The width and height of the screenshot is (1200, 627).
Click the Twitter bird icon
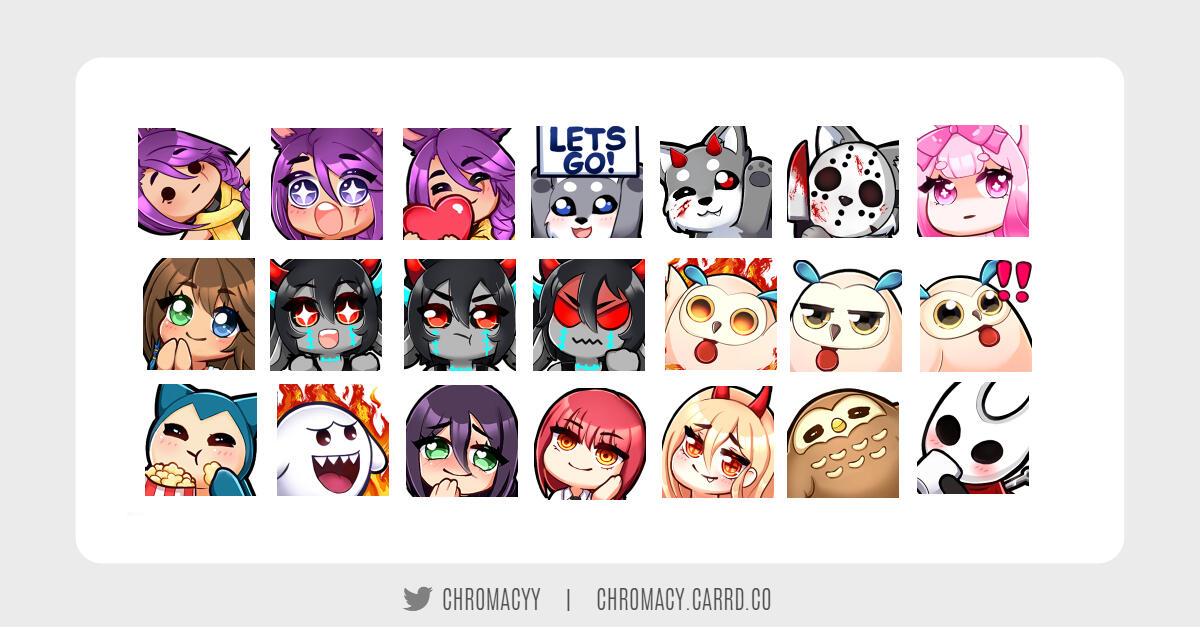tap(417, 600)
